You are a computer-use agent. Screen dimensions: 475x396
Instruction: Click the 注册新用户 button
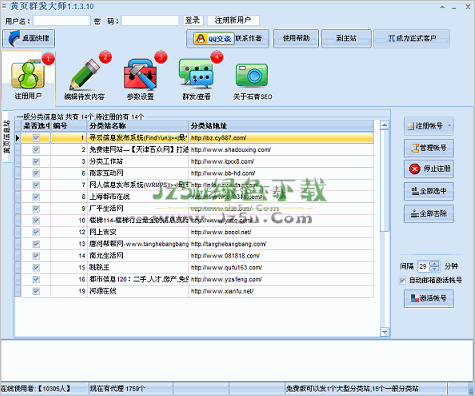tap(233, 21)
